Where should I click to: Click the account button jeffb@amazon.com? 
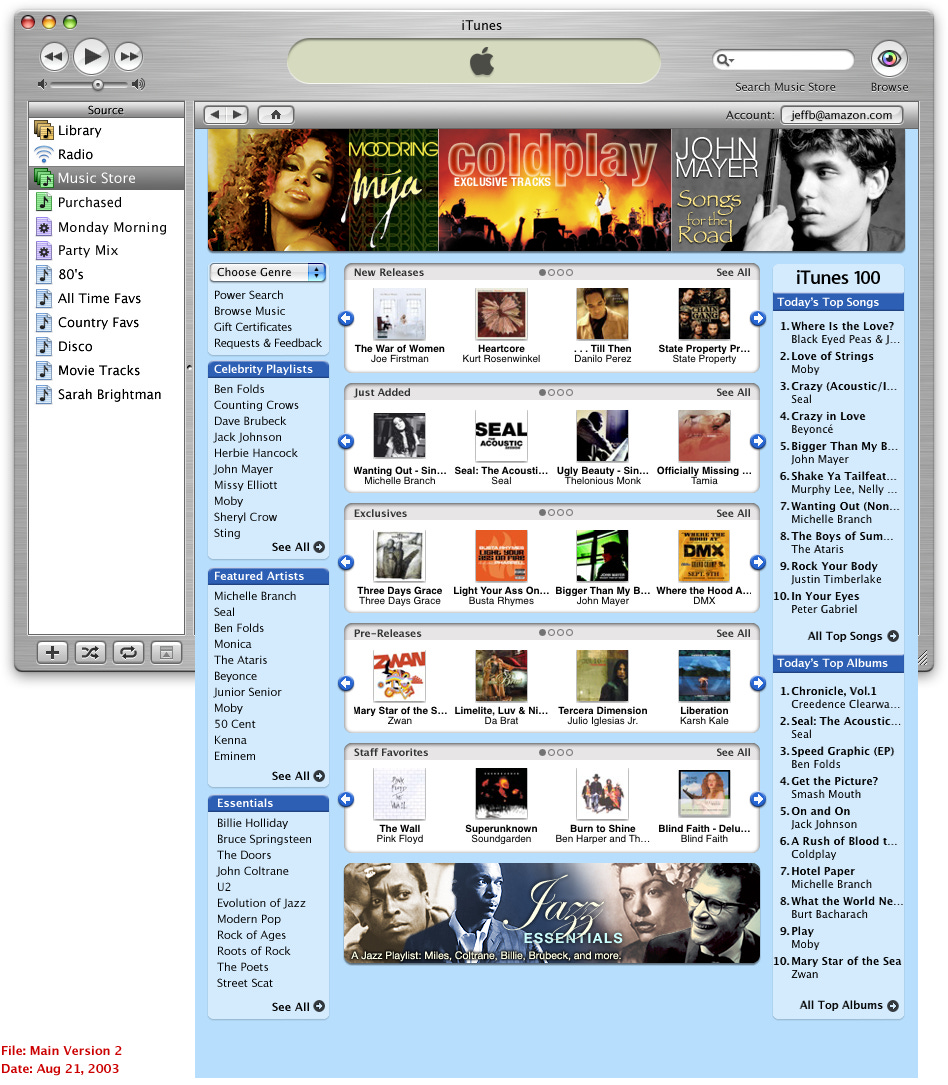pyautogui.click(x=841, y=115)
